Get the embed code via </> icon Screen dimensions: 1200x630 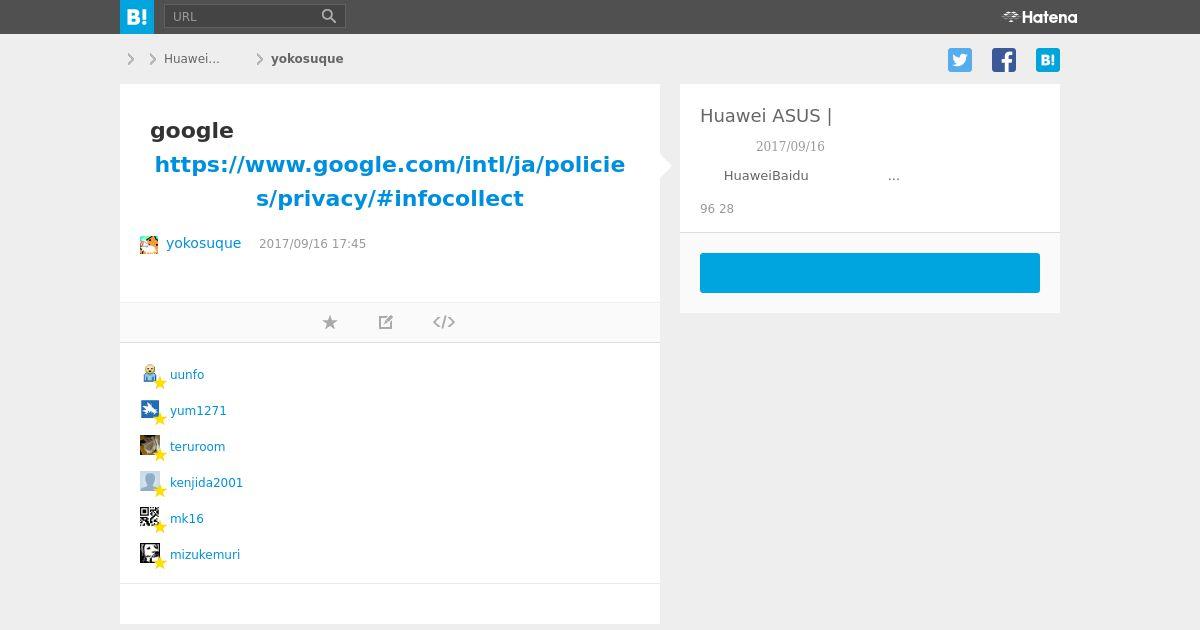tap(444, 322)
